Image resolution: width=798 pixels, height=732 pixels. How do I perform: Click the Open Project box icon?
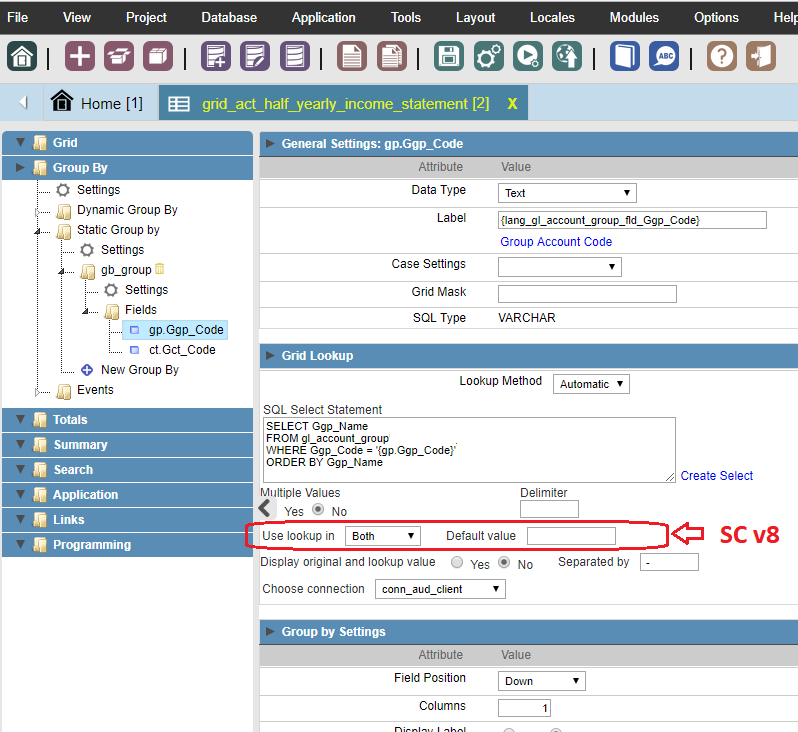tap(119, 56)
